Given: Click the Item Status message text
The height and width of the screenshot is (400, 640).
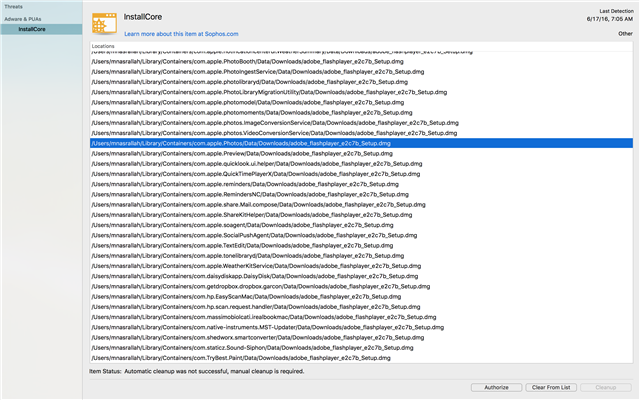Looking at the screenshot, I should click(214, 371).
